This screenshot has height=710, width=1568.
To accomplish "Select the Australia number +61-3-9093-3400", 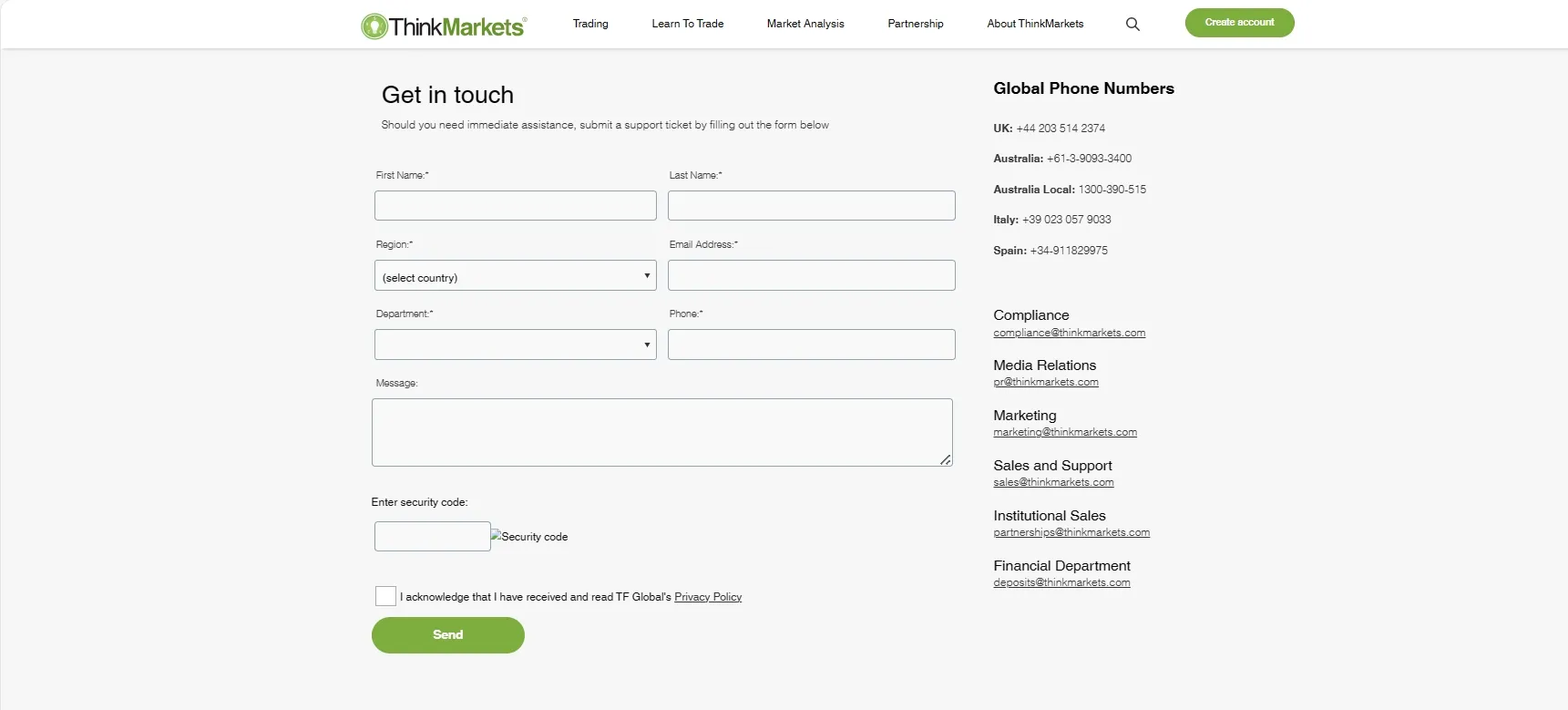I will pyautogui.click(x=1090, y=159).
